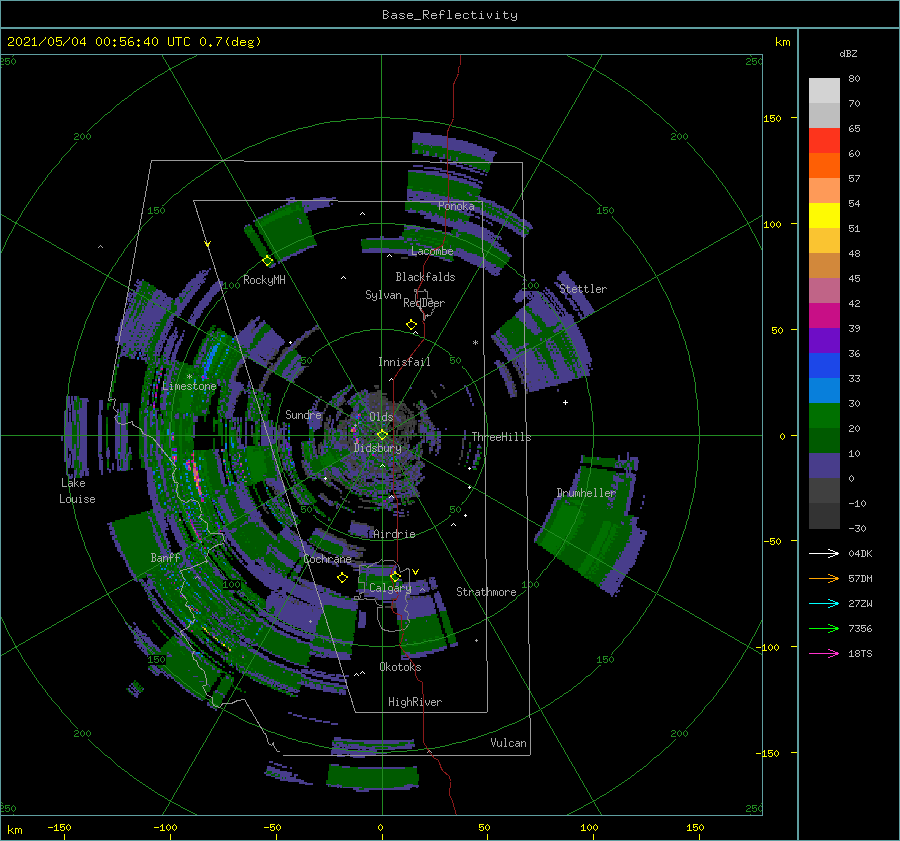The image size is (900, 841).
Task: Click the Lake Louise label
Action: 77,491
